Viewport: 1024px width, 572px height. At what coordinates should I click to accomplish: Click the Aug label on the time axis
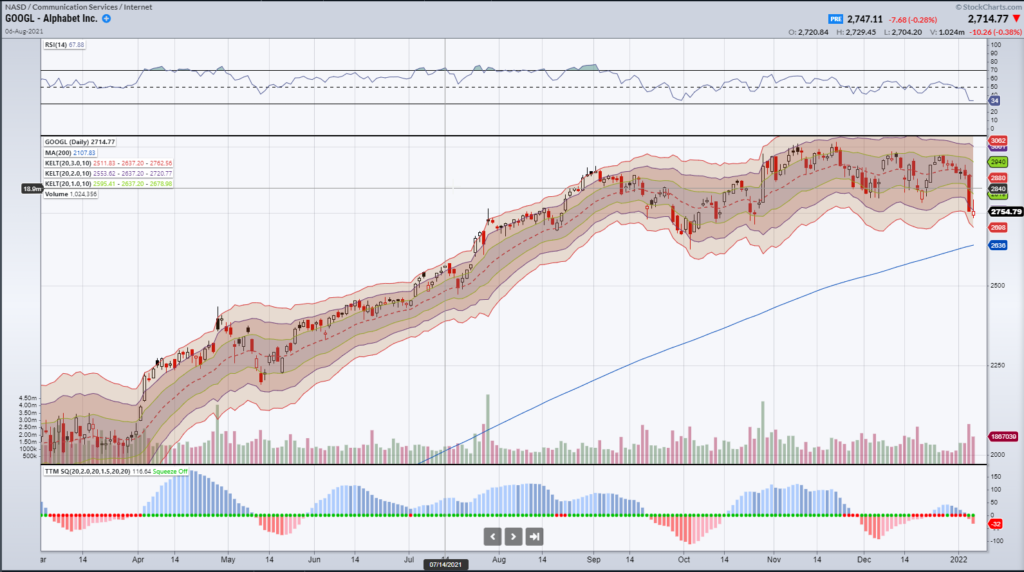click(x=499, y=560)
